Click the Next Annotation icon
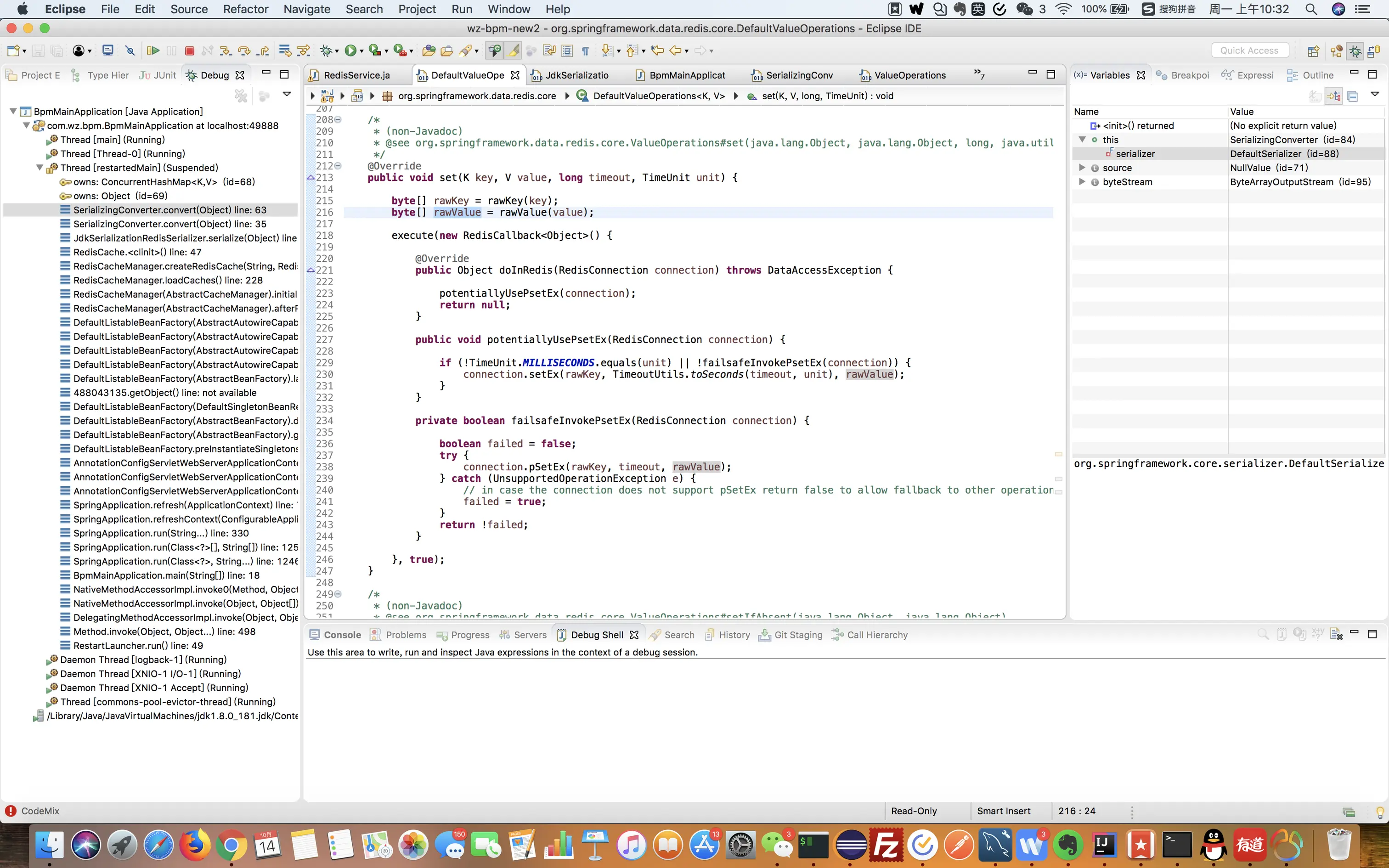The image size is (1389, 868). pos(607,51)
